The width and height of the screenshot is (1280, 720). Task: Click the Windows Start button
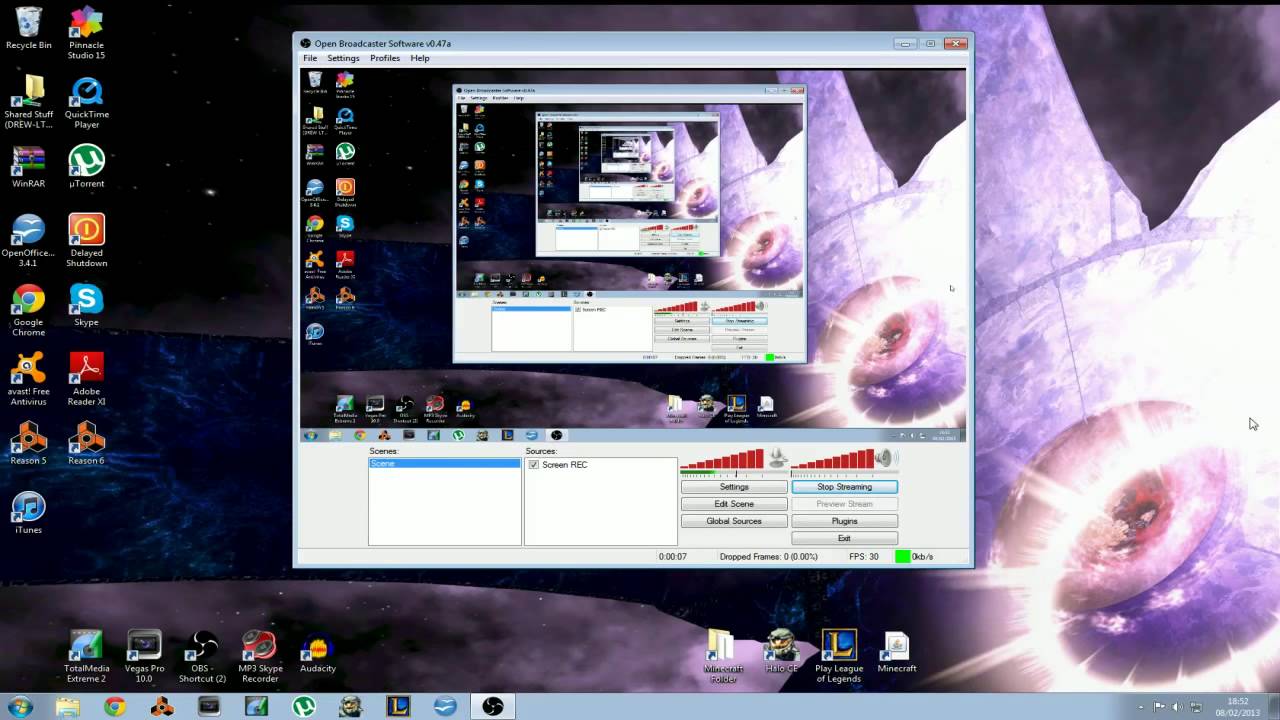[x=20, y=706]
